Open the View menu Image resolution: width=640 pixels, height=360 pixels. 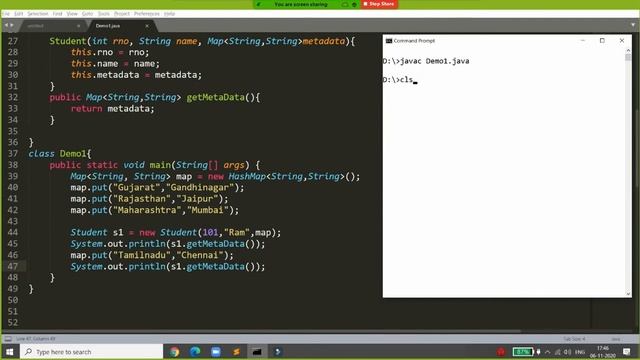click(72, 13)
